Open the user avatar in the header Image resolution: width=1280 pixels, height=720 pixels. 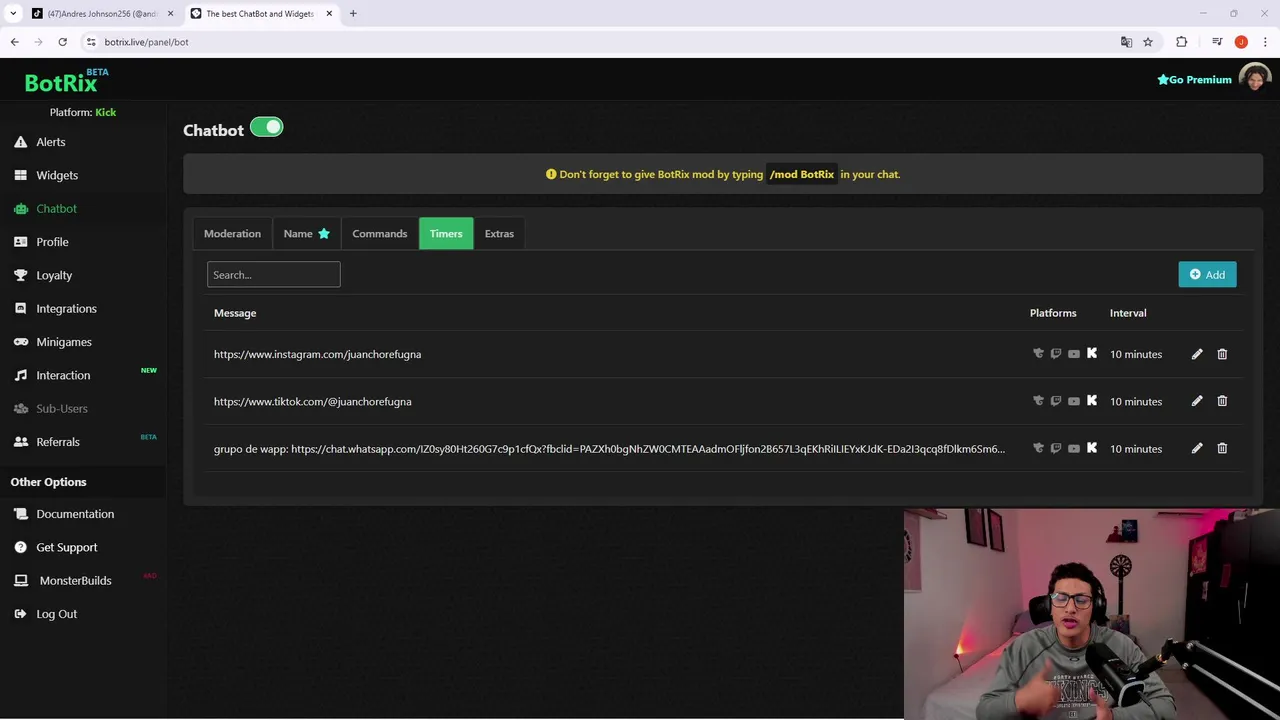click(1254, 79)
